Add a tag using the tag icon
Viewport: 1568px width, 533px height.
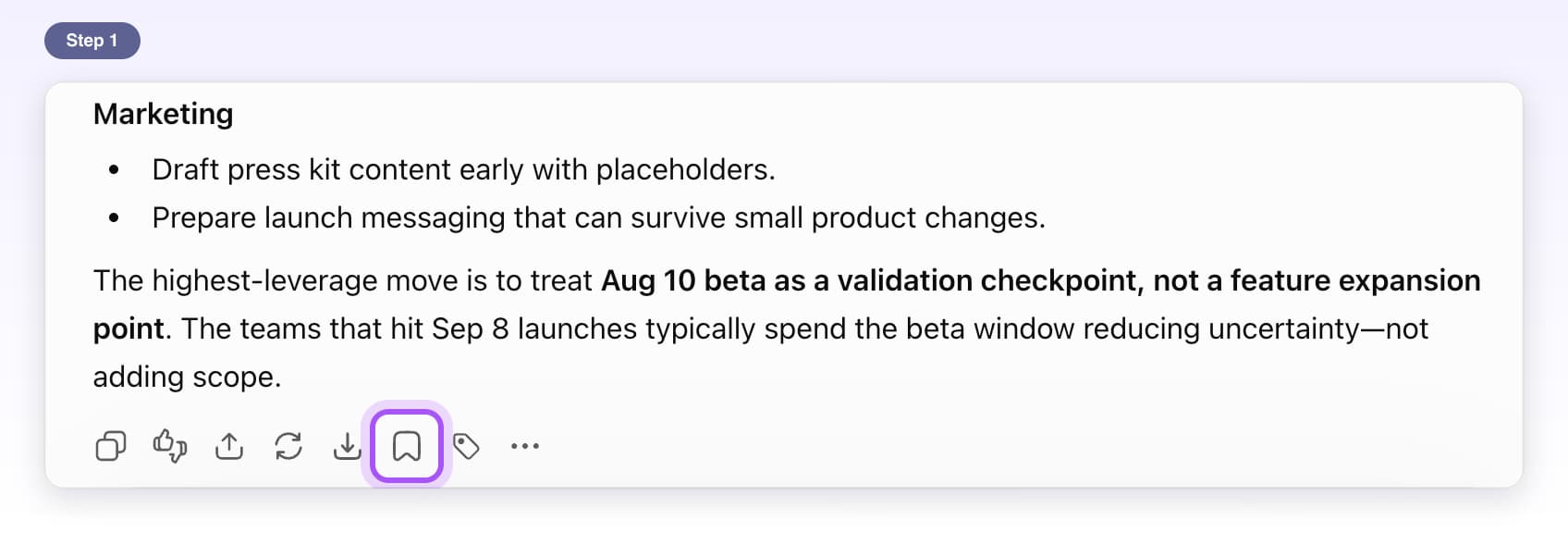tap(466, 446)
